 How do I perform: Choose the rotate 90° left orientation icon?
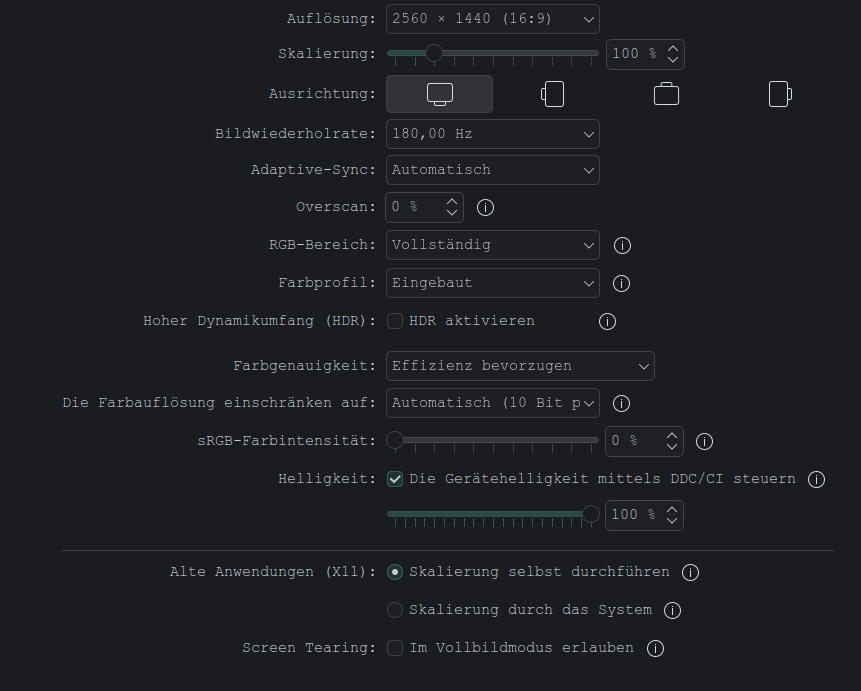tap(552, 94)
